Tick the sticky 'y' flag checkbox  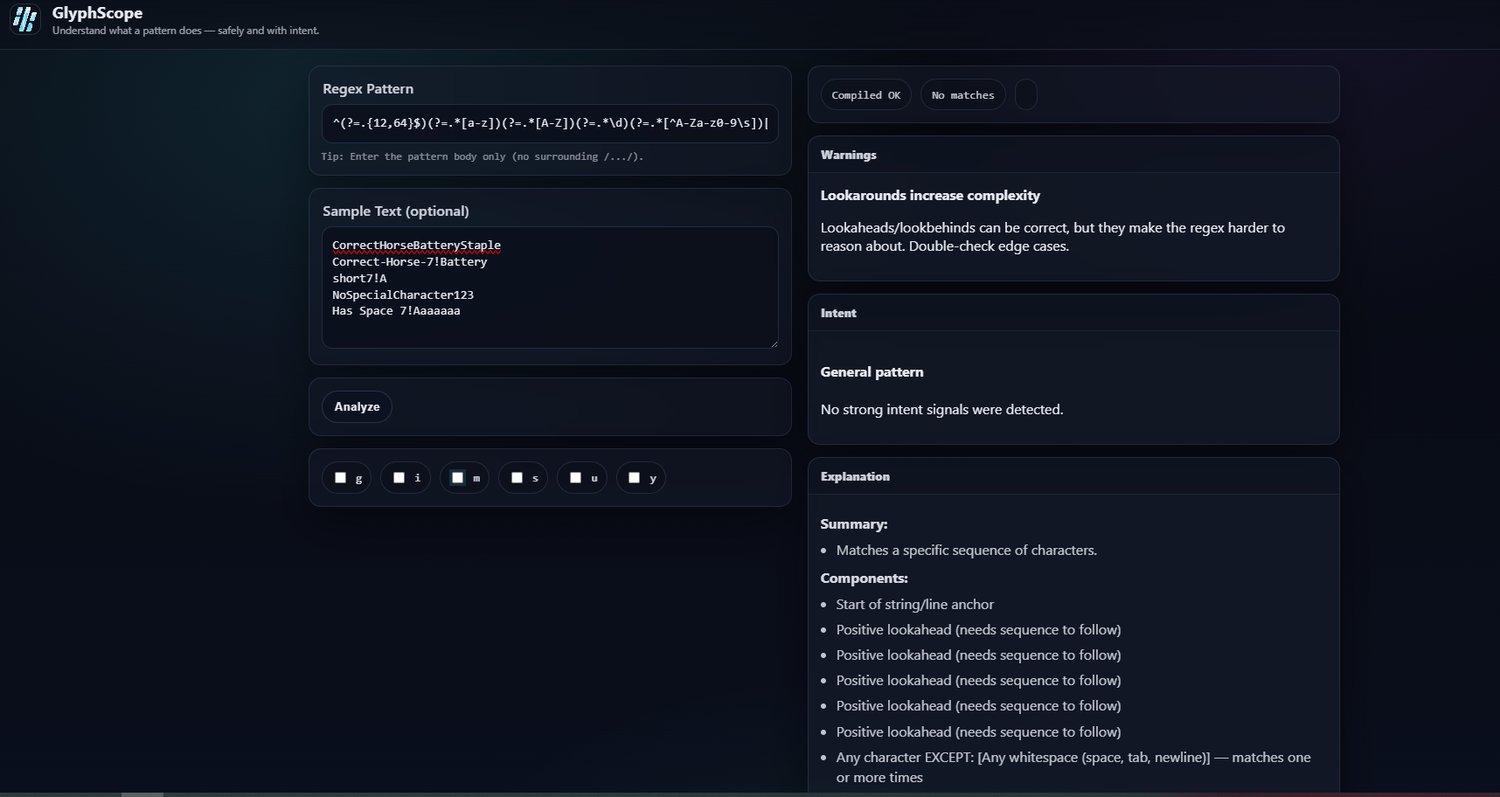click(x=634, y=478)
